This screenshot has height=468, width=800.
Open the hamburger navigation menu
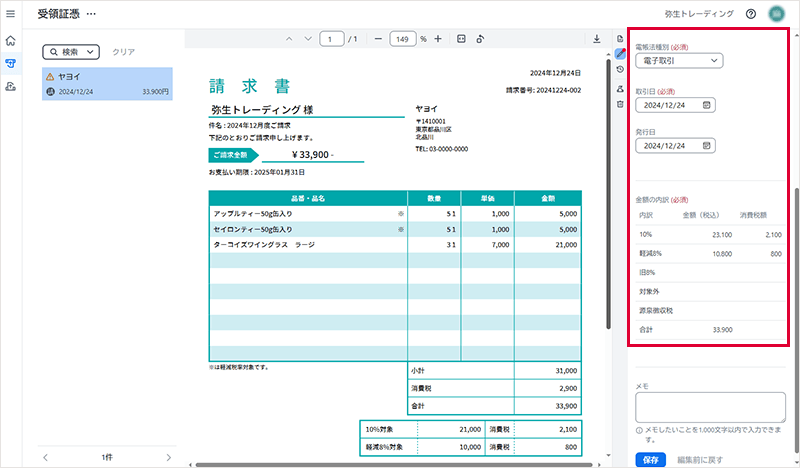[x=10, y=14]
